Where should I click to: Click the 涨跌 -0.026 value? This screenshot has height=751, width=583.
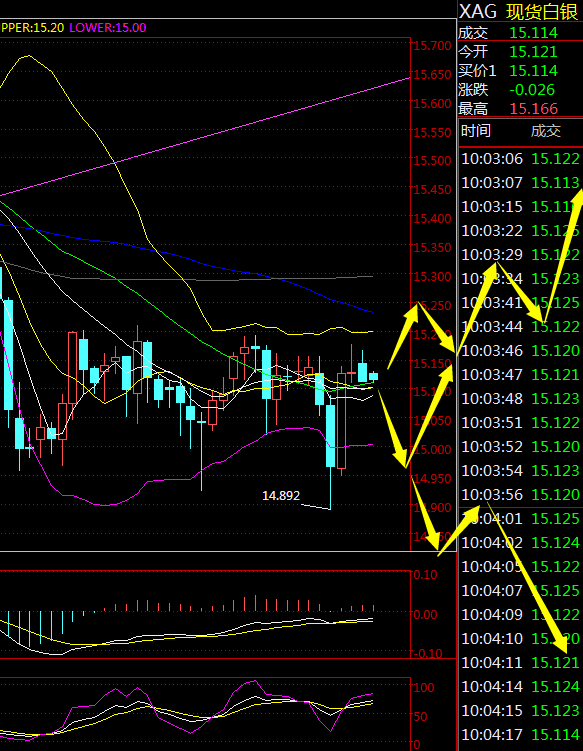coord(532,90)
